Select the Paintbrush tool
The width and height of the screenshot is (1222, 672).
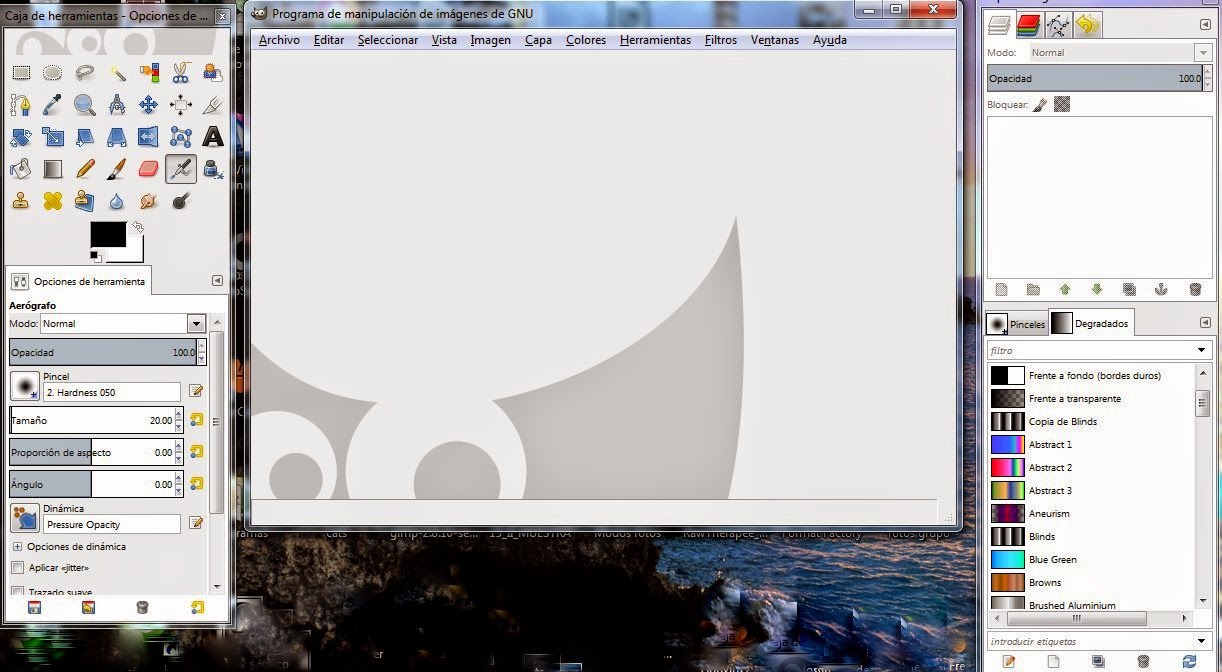point(117,169)
